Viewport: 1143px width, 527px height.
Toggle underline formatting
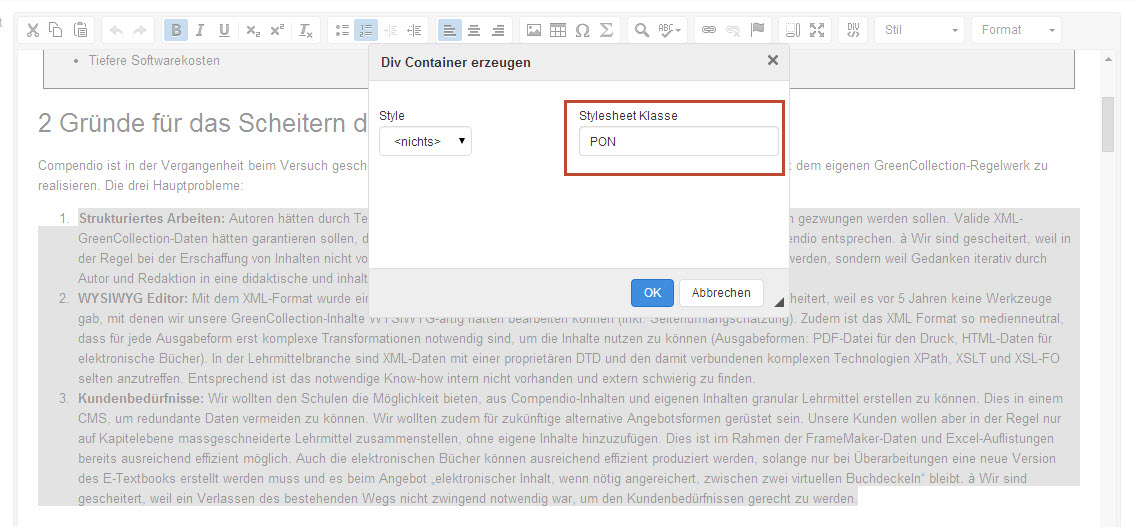[224, 30]
